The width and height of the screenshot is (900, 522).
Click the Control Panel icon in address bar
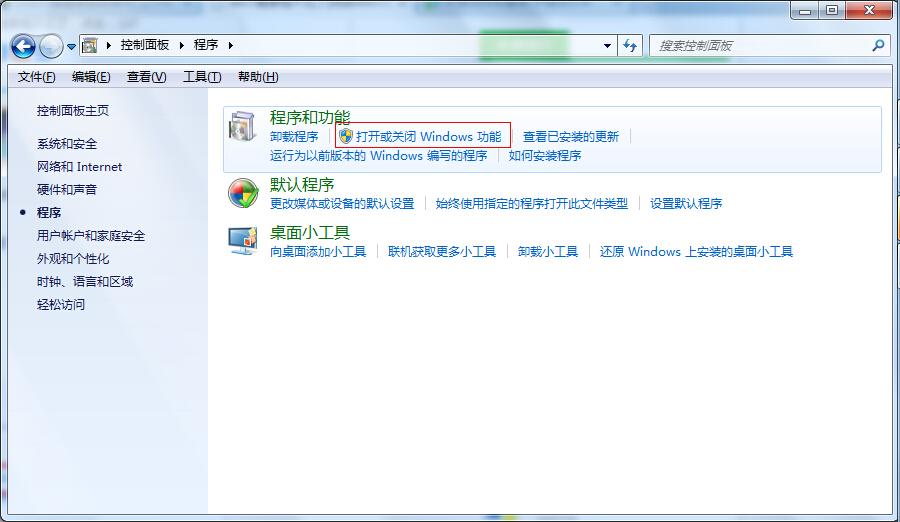pos(89,45)
